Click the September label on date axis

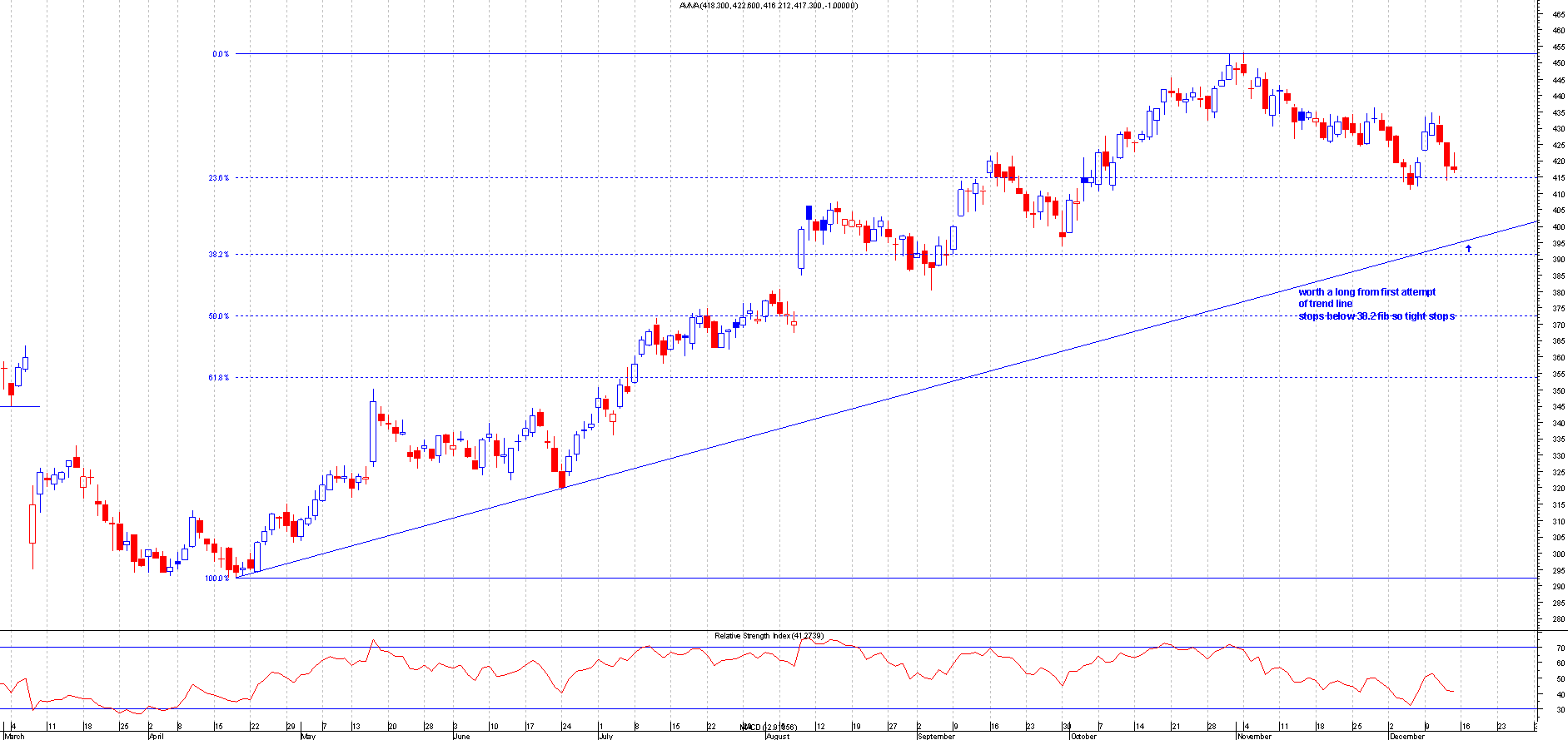(x=936, y=736)
